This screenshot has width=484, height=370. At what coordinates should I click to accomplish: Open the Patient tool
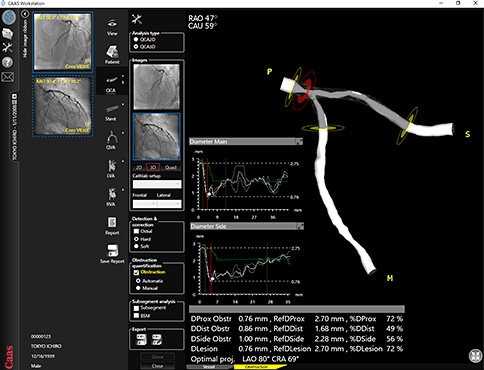(x=112, y=55)
